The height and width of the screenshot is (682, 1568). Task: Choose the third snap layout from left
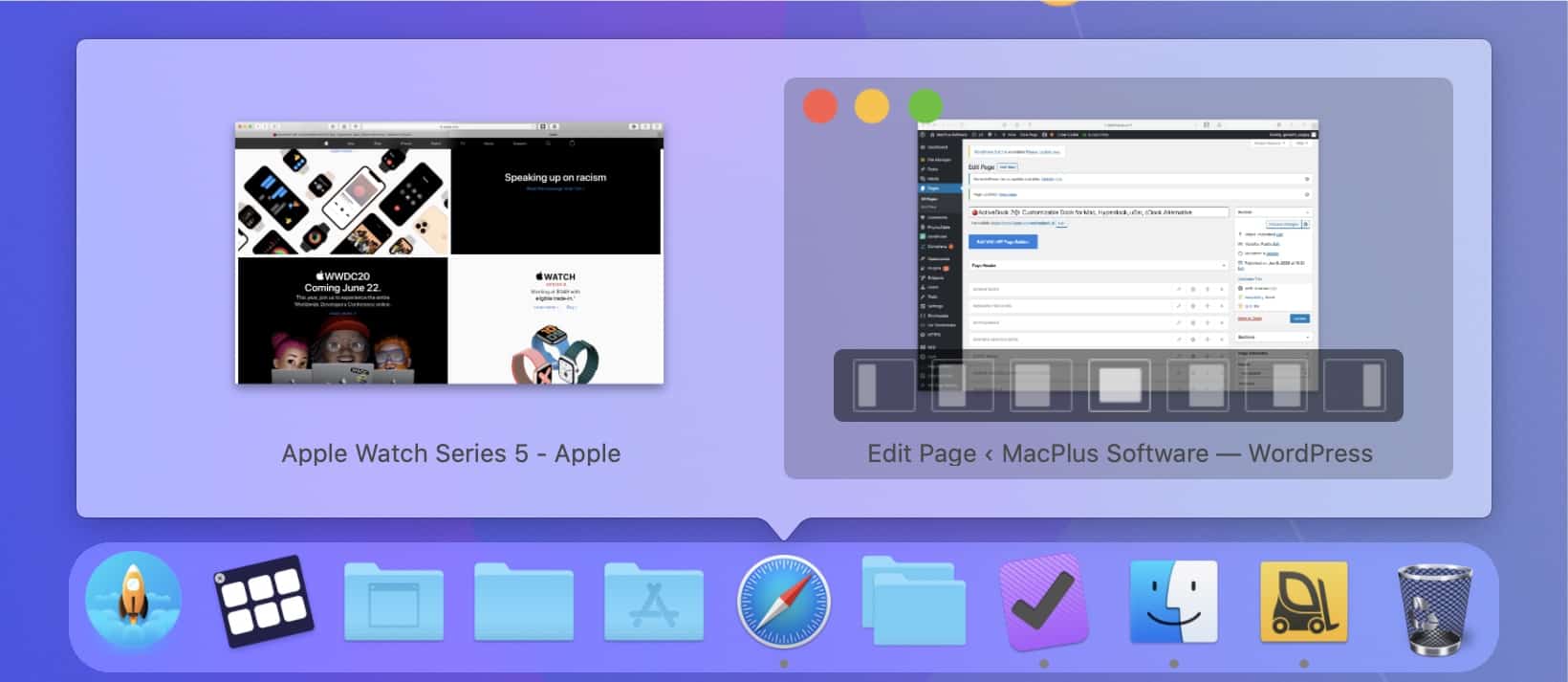tap(1040, 385)
